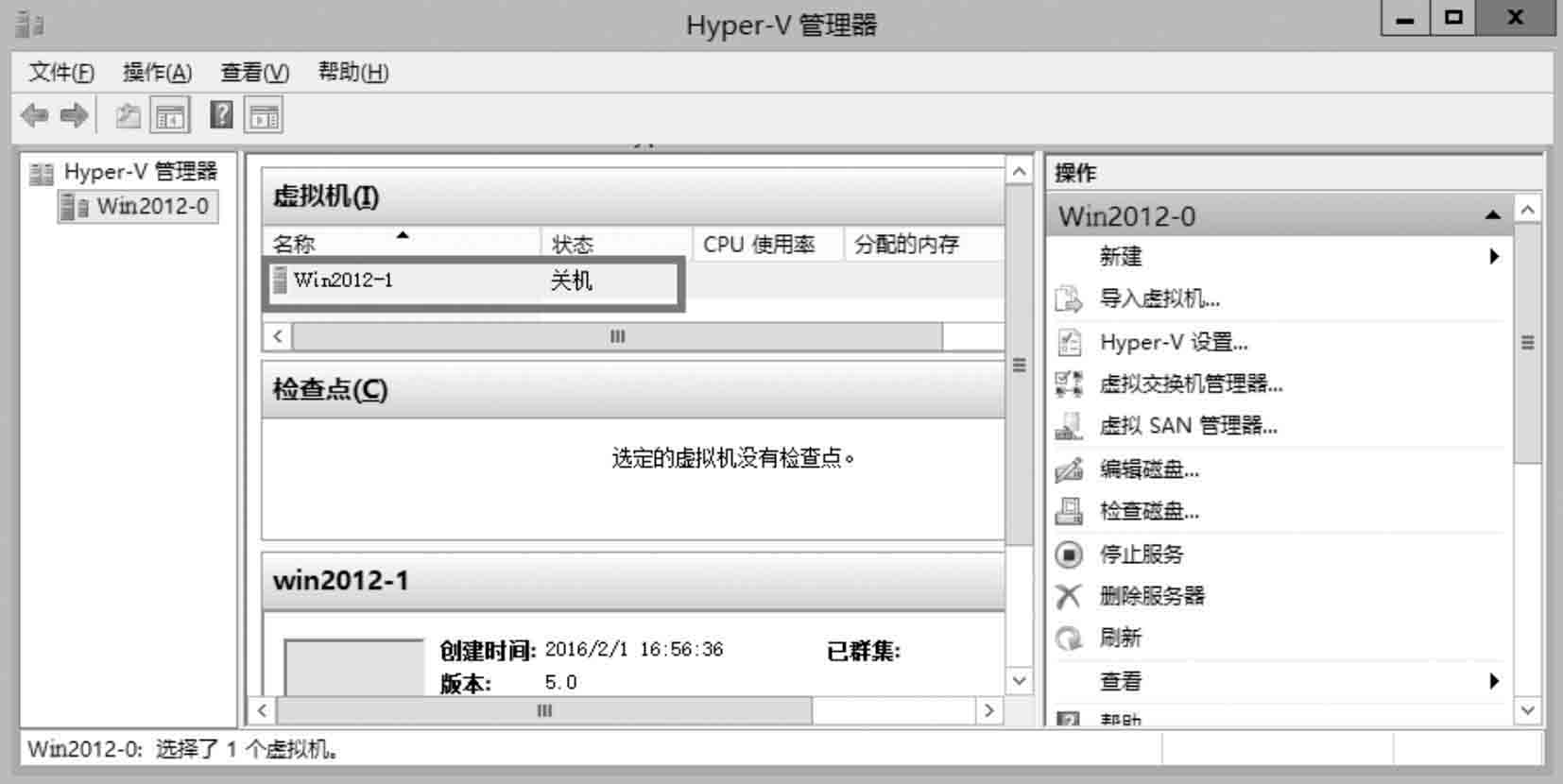Click 停止服务 action
This screenshot has height=784, width=1563.
tap(1141, 554)
